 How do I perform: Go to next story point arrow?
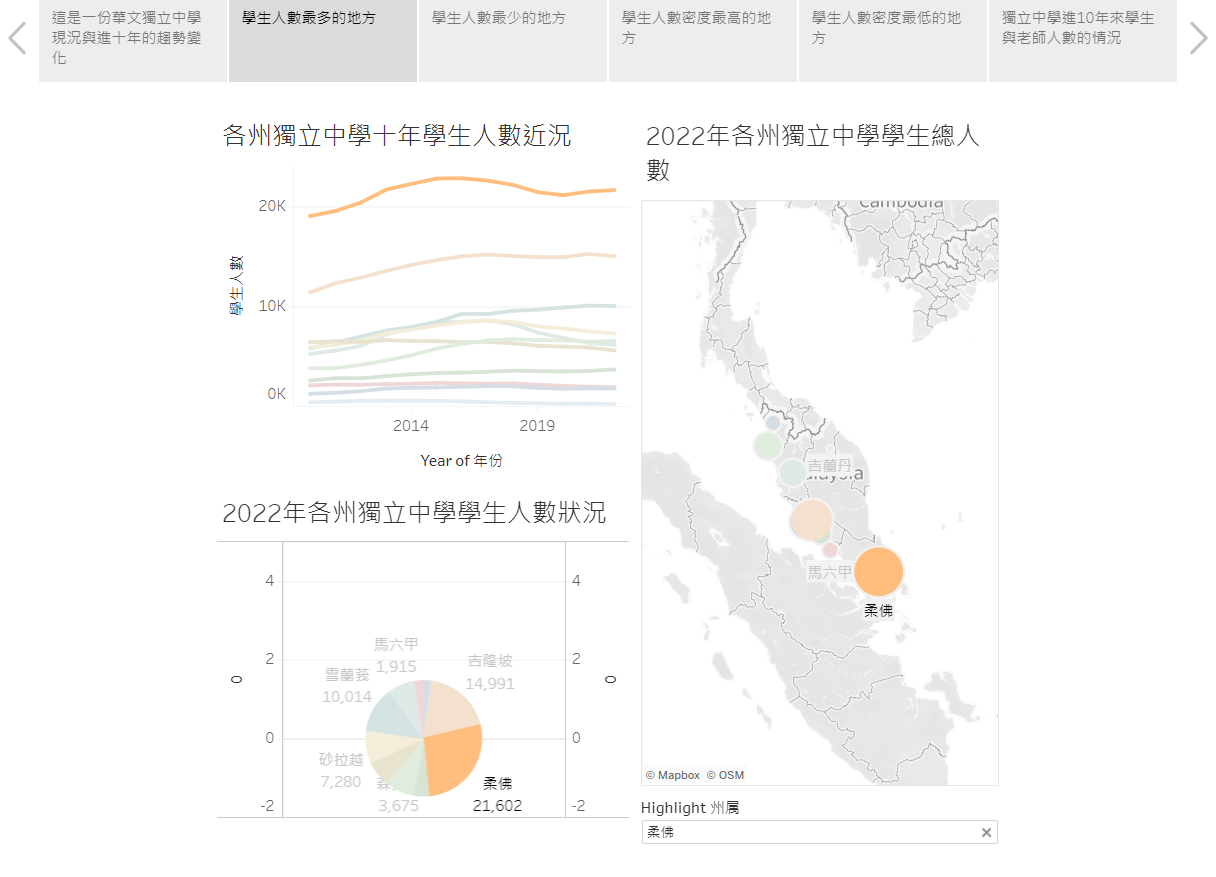point(1198,39)
